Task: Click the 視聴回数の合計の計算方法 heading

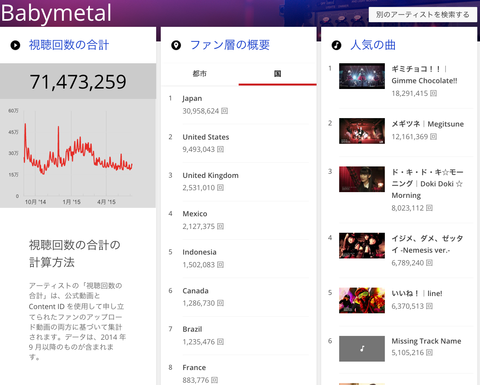Action: click(x=74, y=253)
